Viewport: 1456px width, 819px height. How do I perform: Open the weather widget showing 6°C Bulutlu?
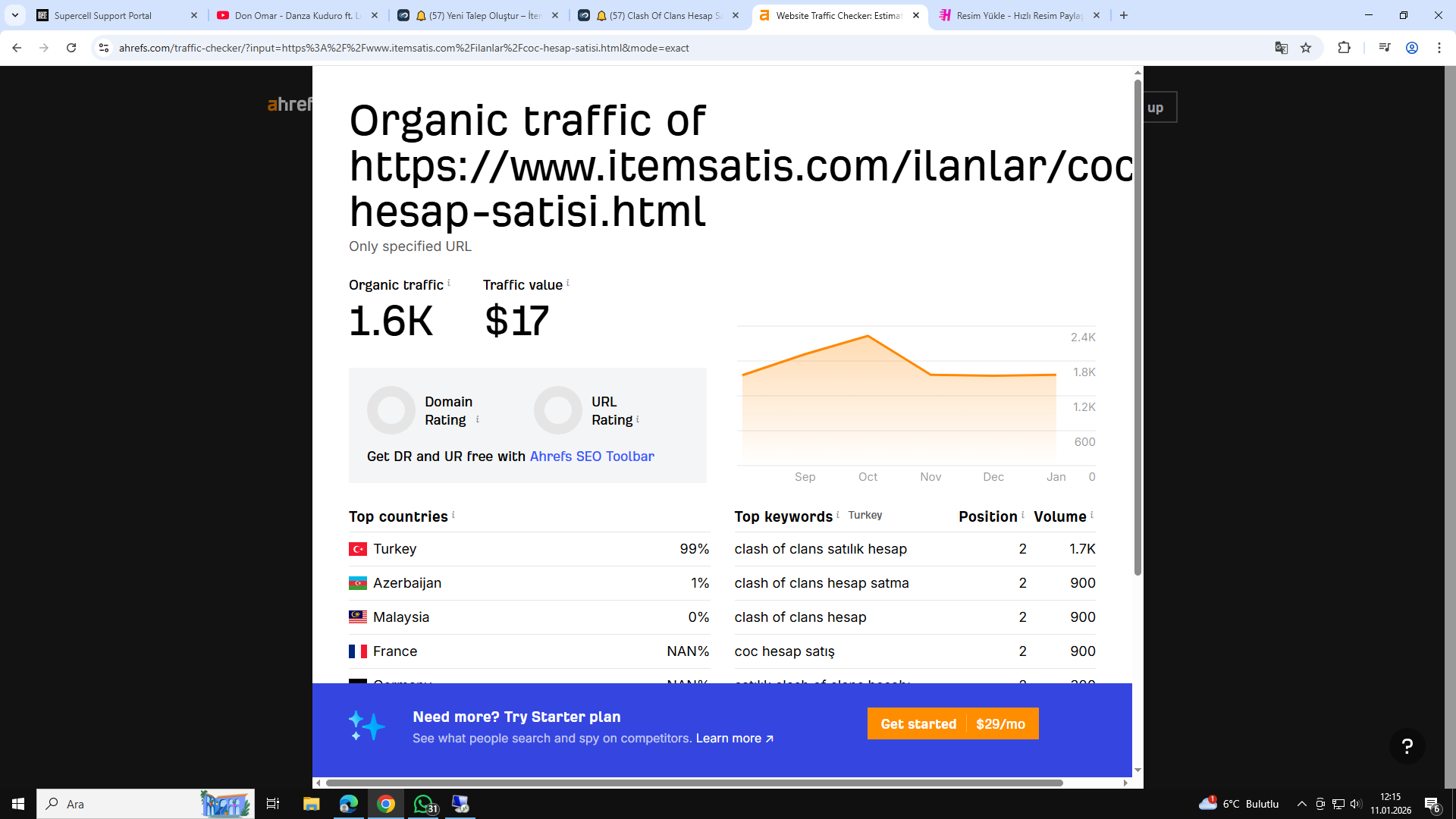coord(1238,804)
